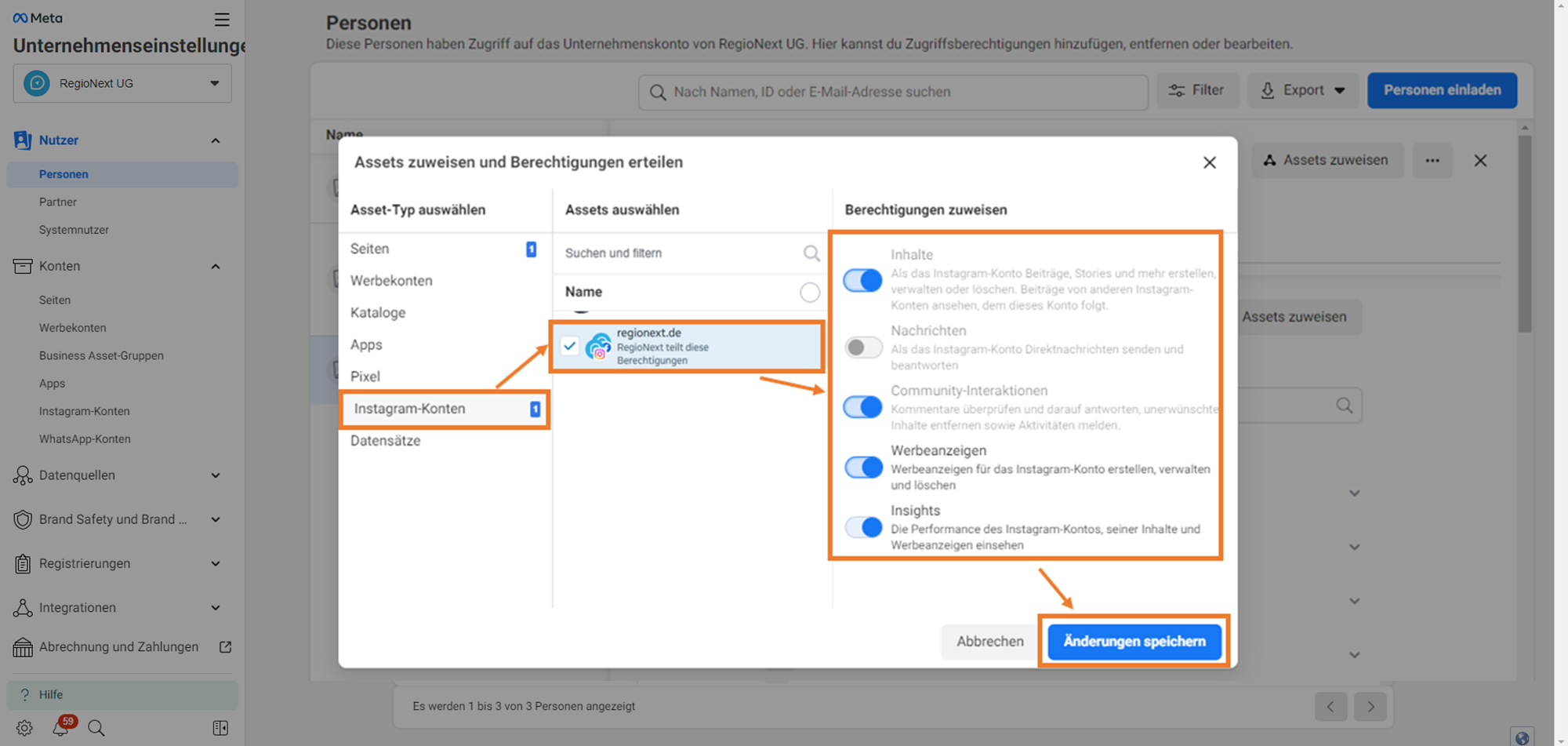Expand the Integrationen section

pyautogui.click(x=216, y=608)
